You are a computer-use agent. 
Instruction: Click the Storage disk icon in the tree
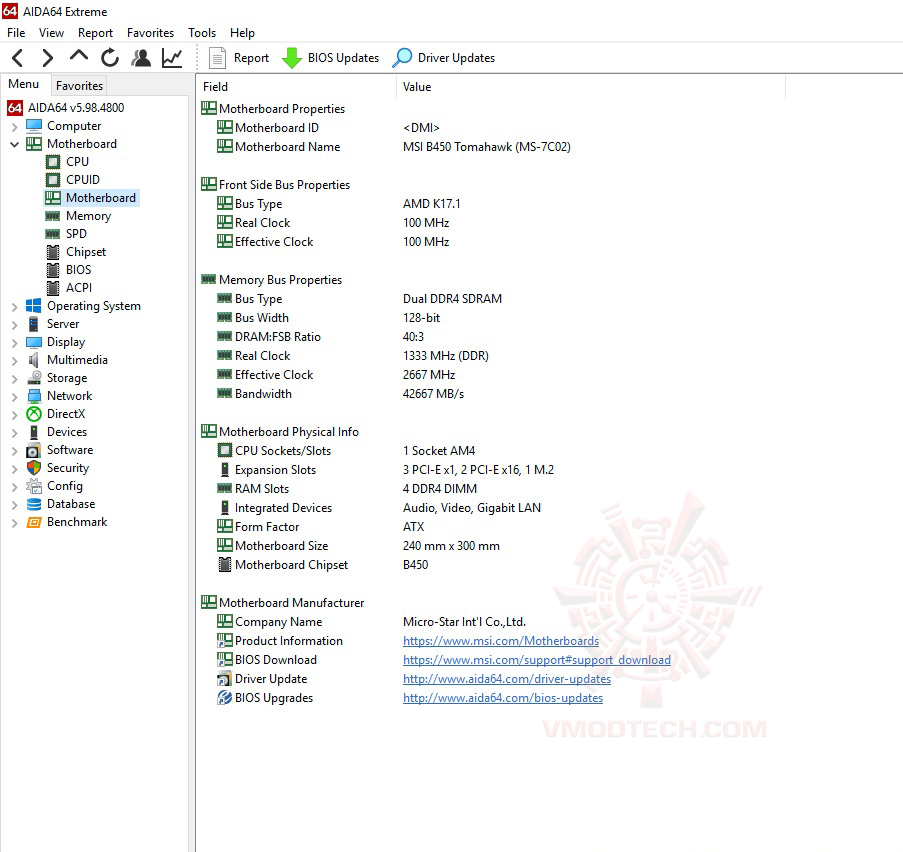(x=34, y=378)
